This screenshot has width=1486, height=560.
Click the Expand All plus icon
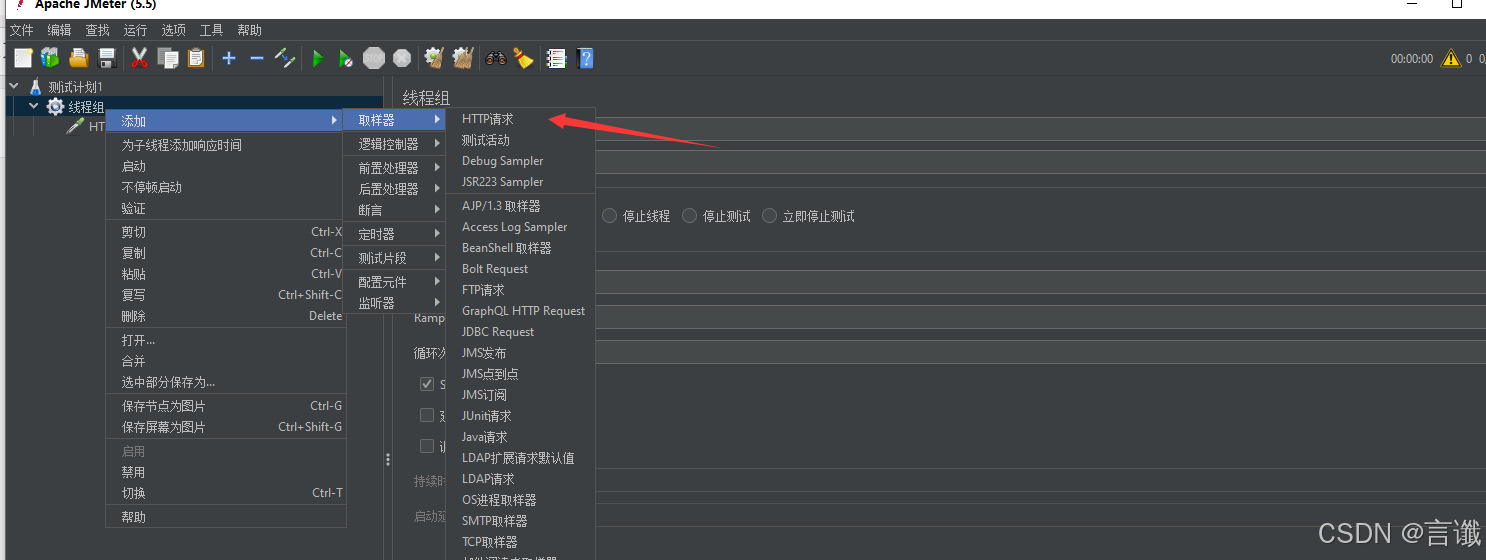coord(229,58)
